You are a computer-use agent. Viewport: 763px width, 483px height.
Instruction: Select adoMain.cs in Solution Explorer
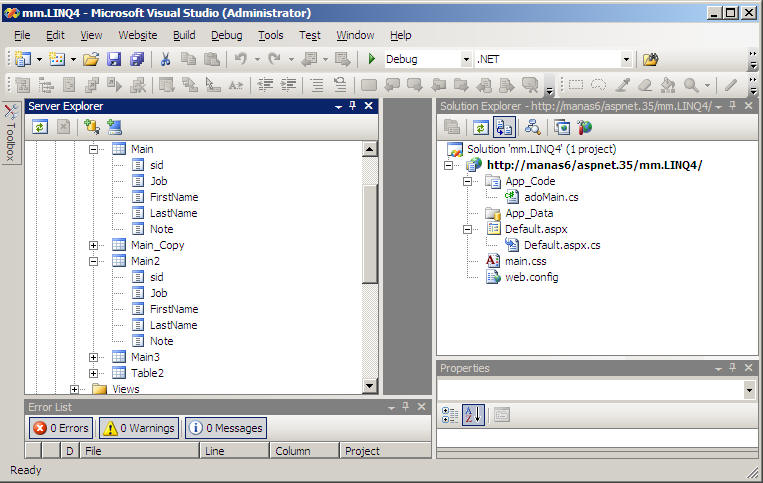[551, 197]
